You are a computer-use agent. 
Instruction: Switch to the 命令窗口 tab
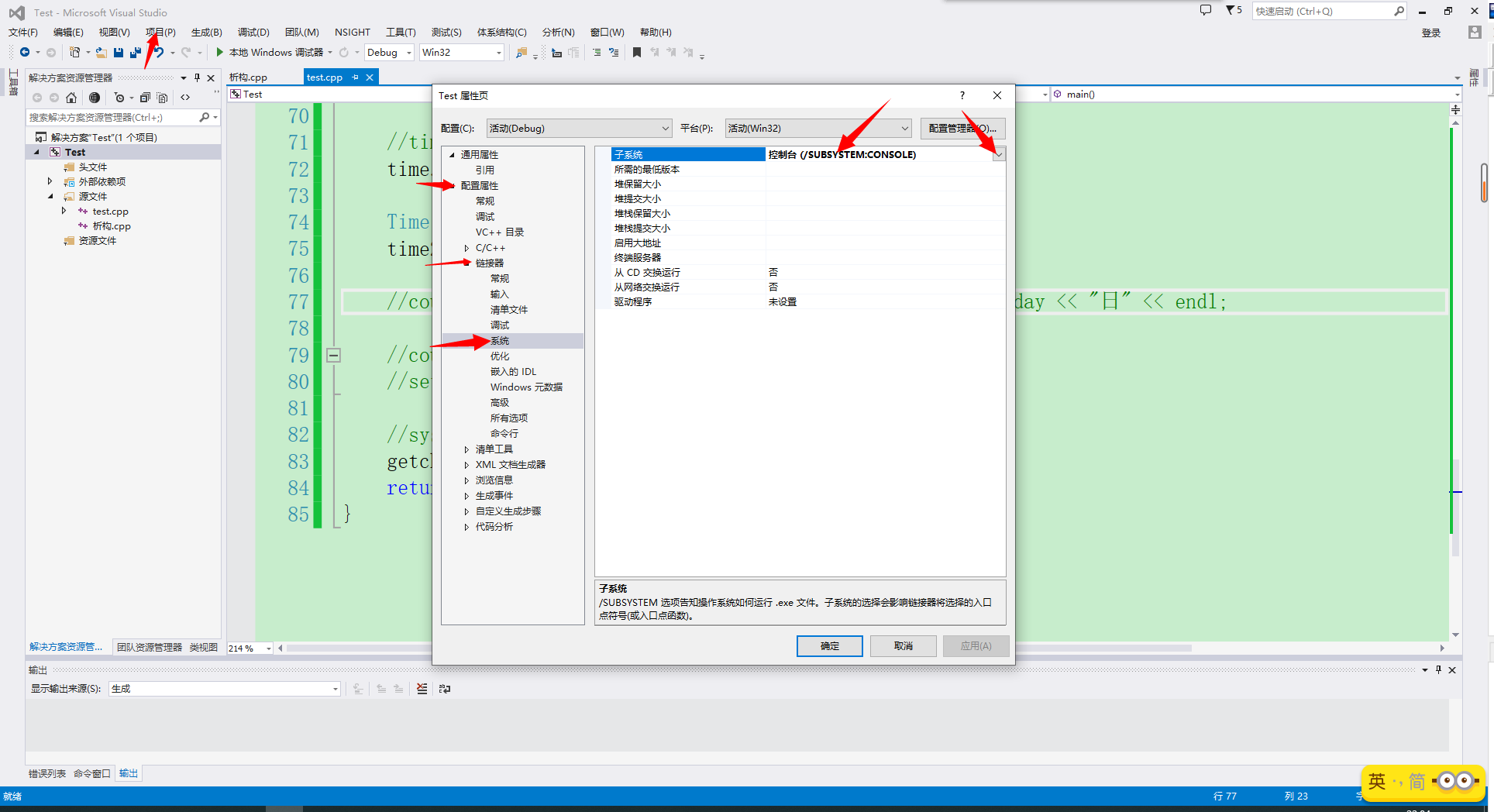[92, 773]
